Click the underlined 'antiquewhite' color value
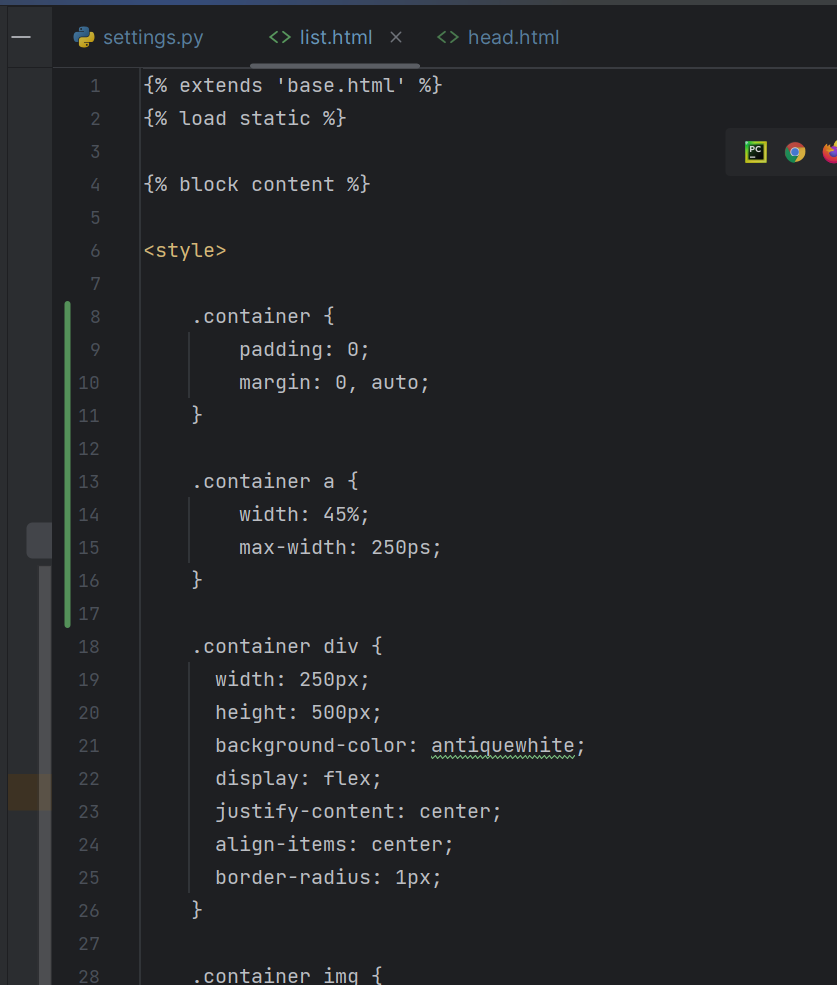The width and height of the screenshot is (837, 985). pyautogui.click(x=503, y=746)
